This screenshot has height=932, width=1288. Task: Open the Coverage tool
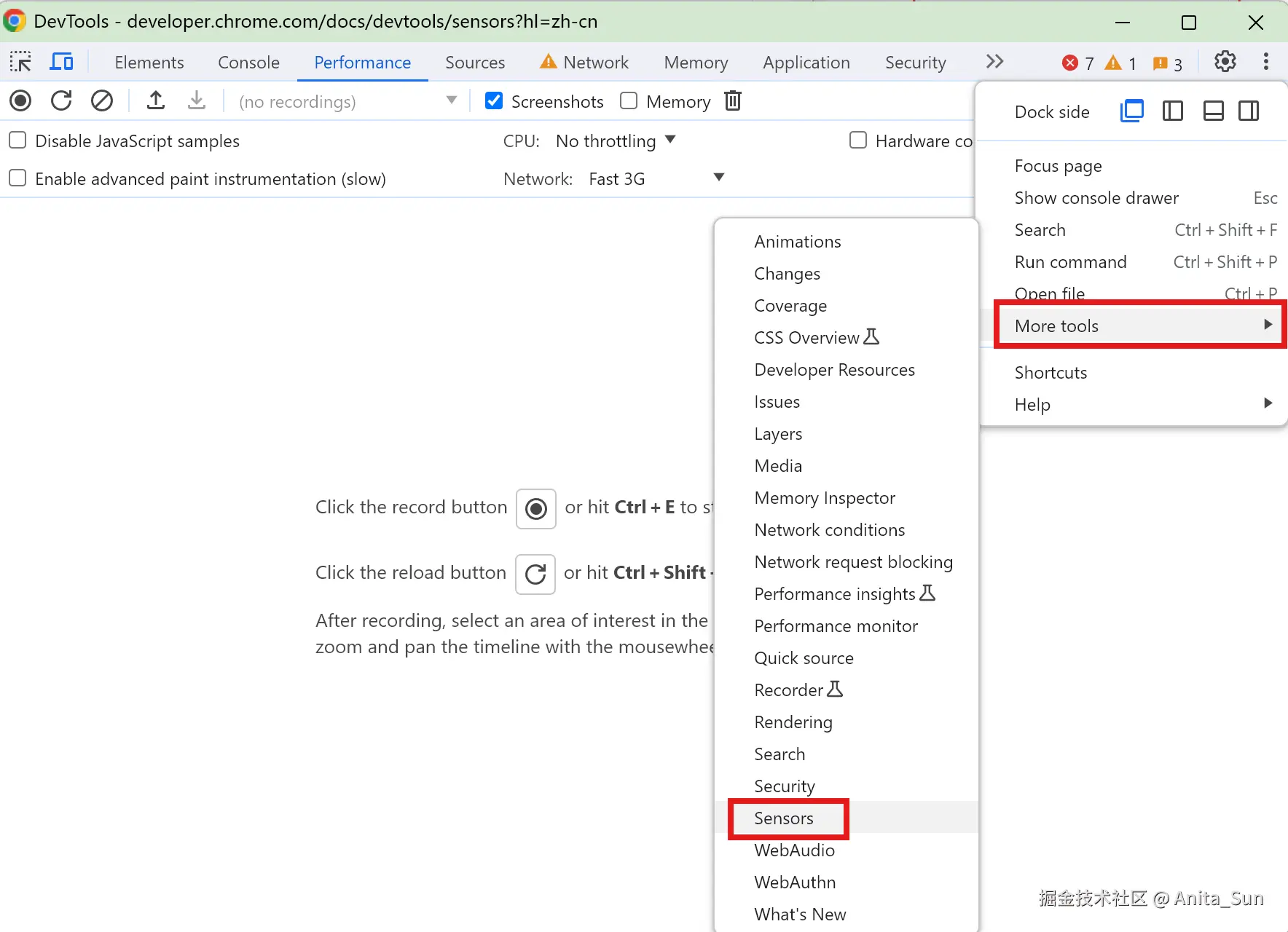tap(847, 306)
